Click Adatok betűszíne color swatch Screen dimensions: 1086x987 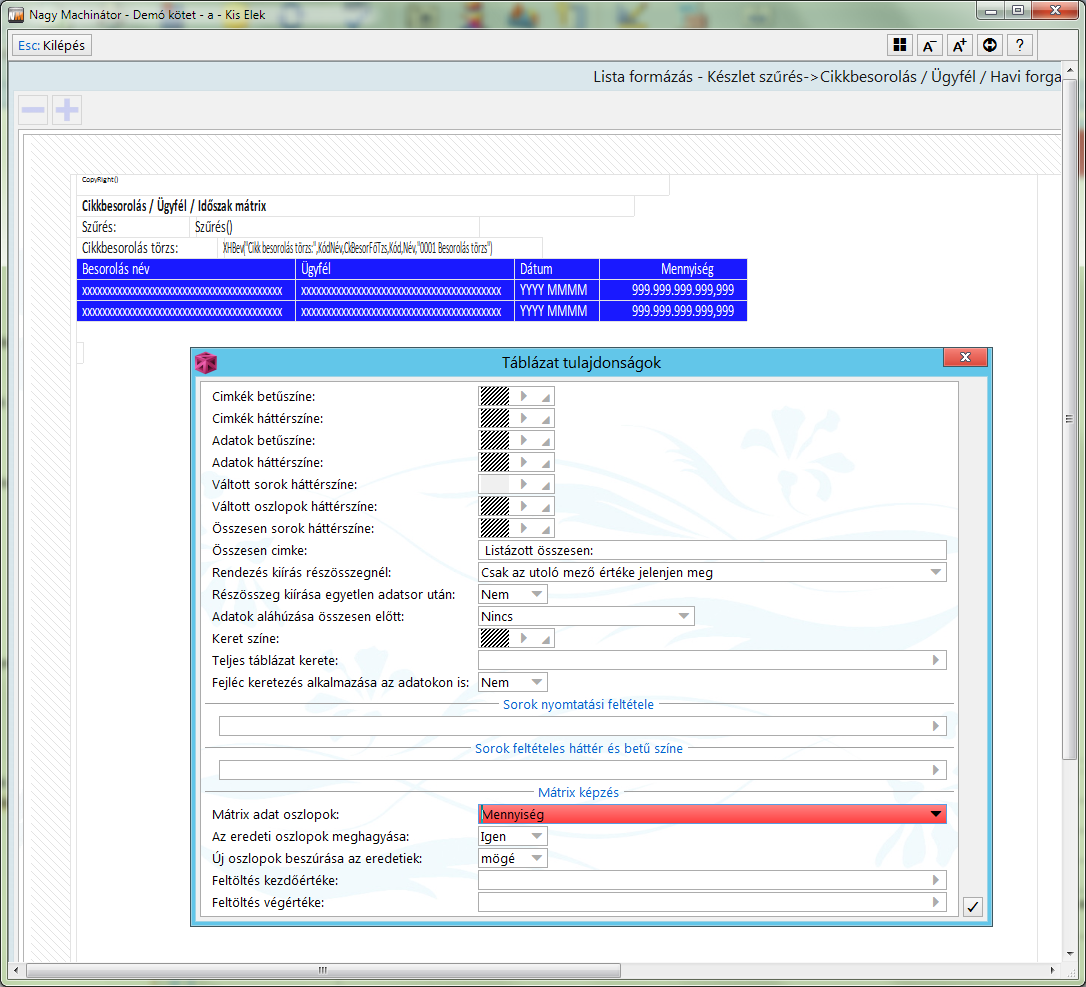click(x=495, y=441)
